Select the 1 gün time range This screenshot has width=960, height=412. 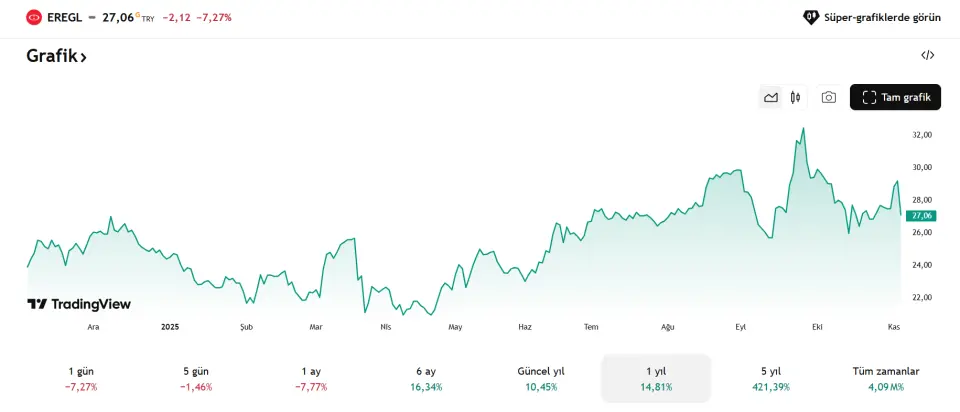pos(81,378)
